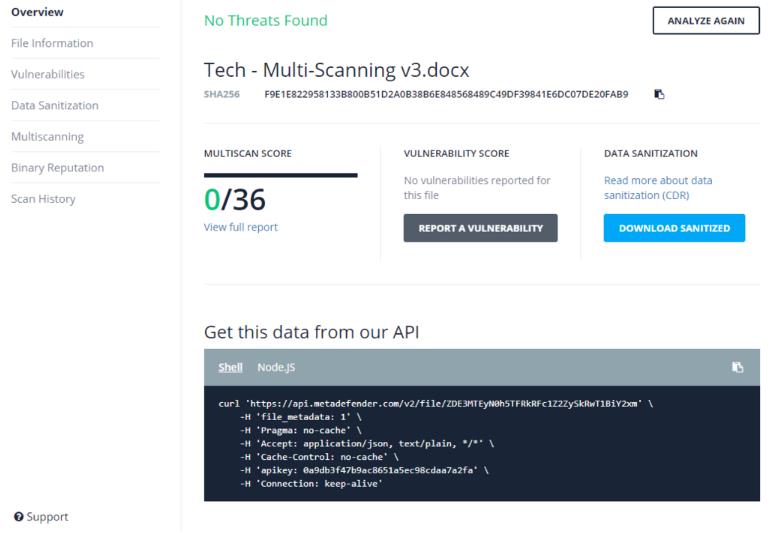Copy the API code snippet using the clipboard icon

737,367
